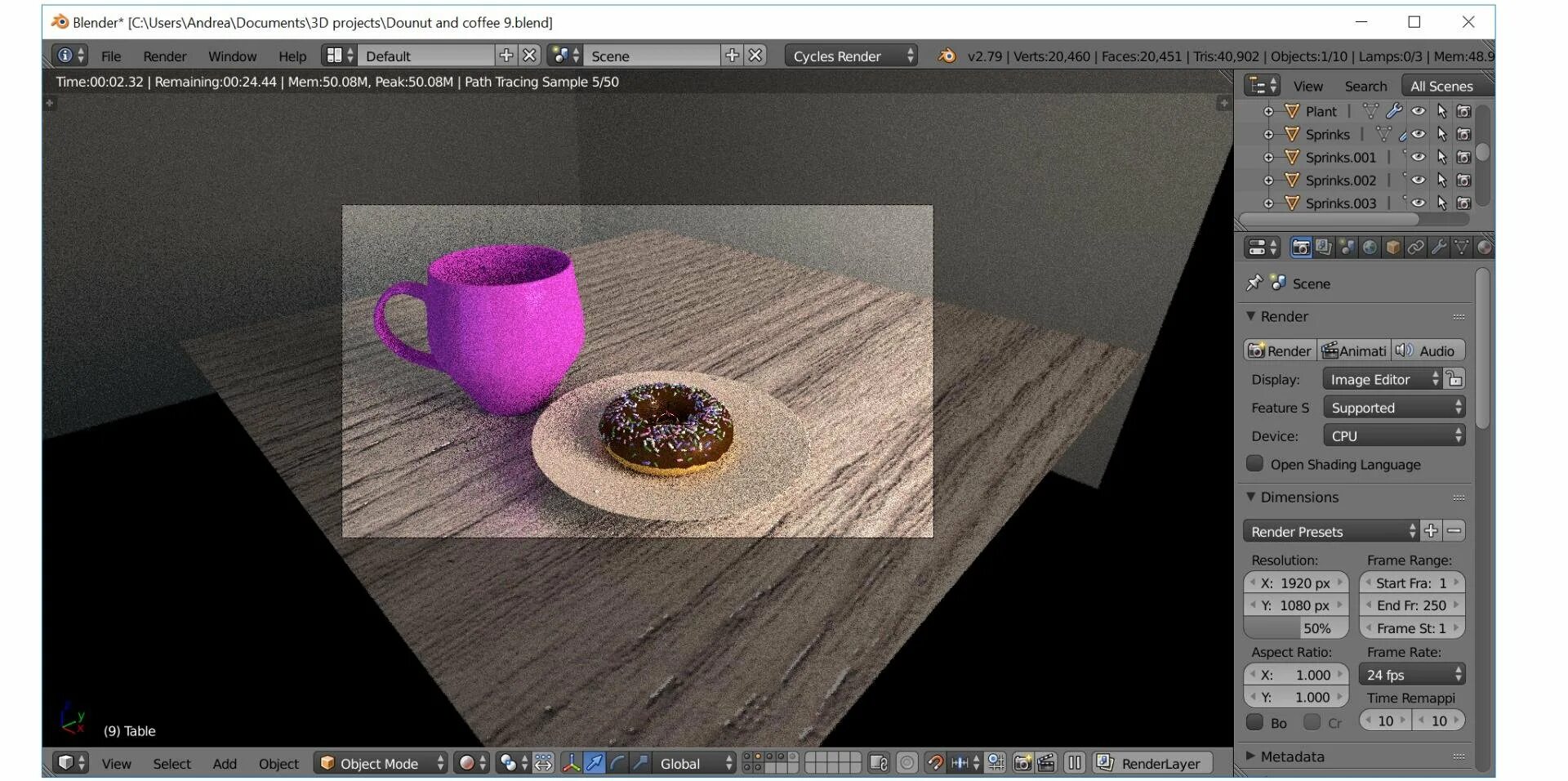This screenshot has width=1568, height=781.
Task: Open the Help menu
Action: 292,56
